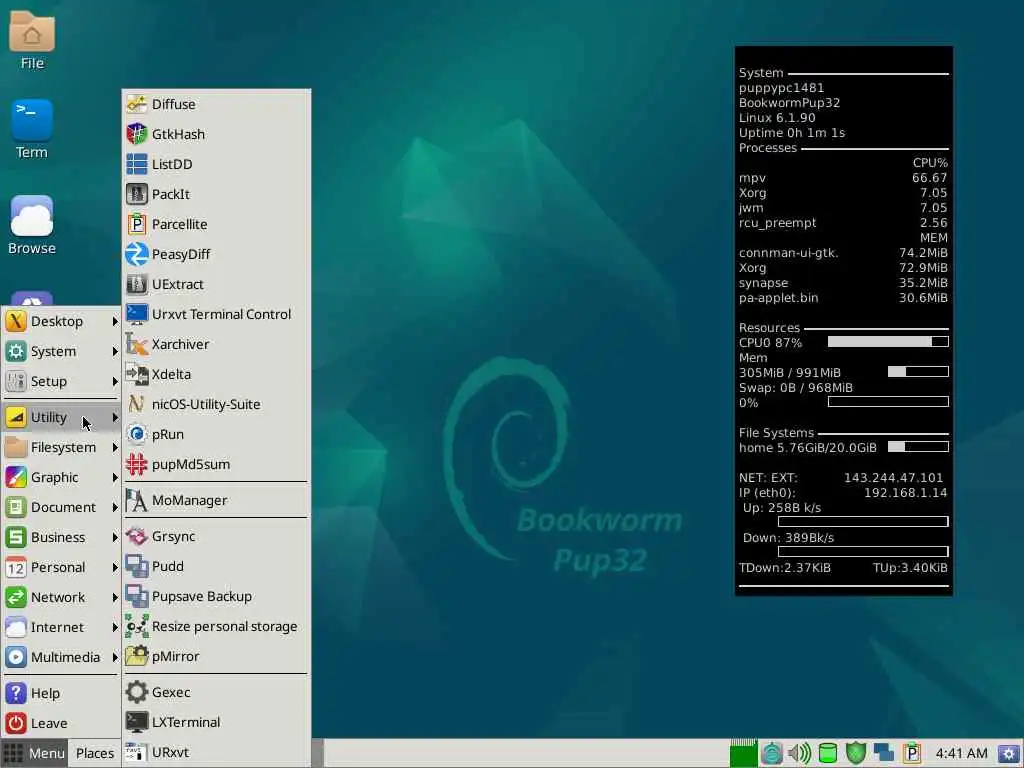Viewport: 1024px width, 768px height.
Task: Choose Help from the main menu
Action: point(61,693)
